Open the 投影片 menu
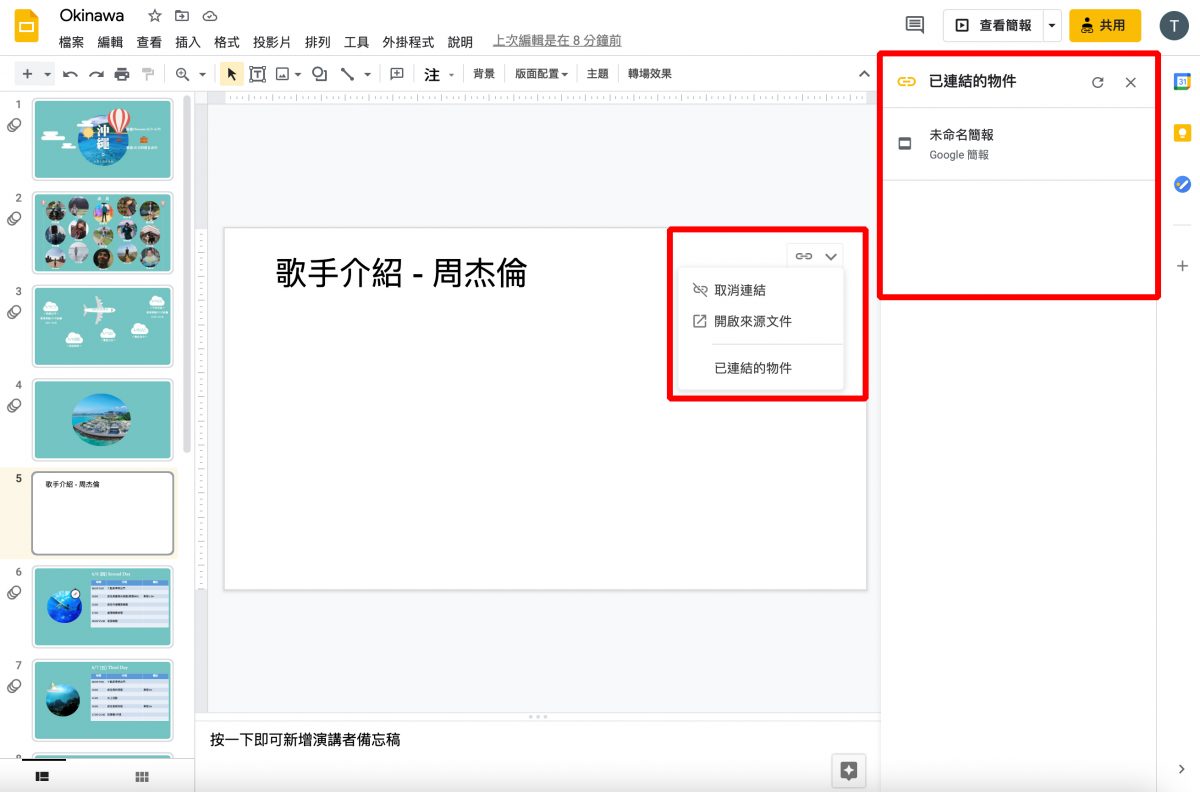Screen dimensions: 1200x792 (272, 42)
